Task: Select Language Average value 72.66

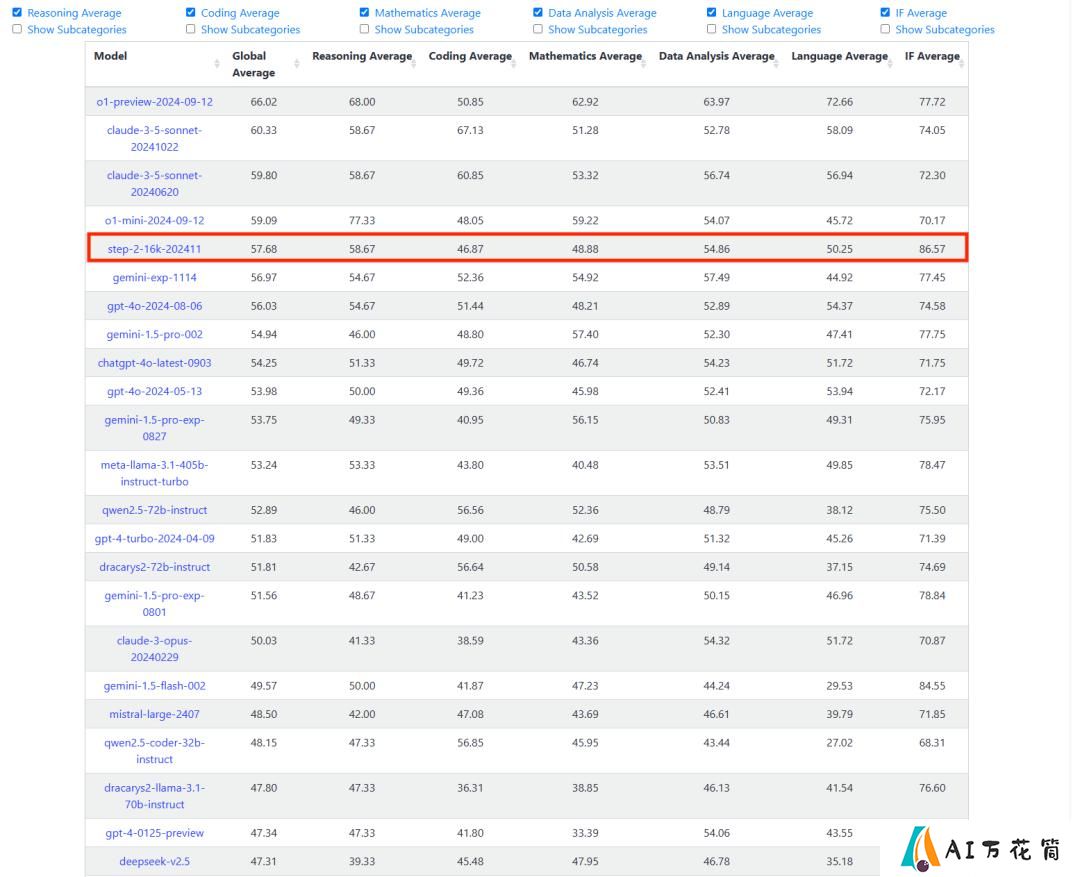Action: tap(839, 102)
